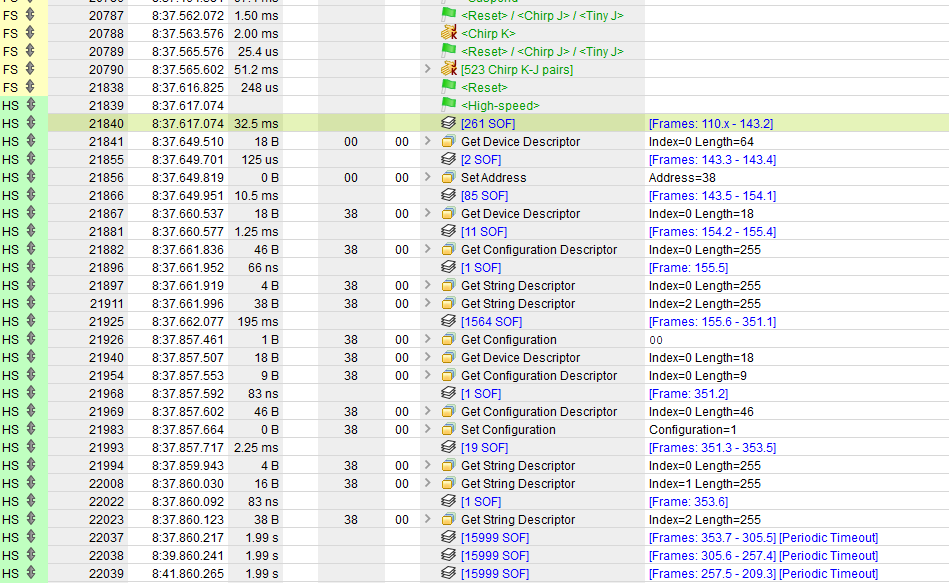
Task: Click the folder icon on Get Configuration
Action: coord(448,339)
